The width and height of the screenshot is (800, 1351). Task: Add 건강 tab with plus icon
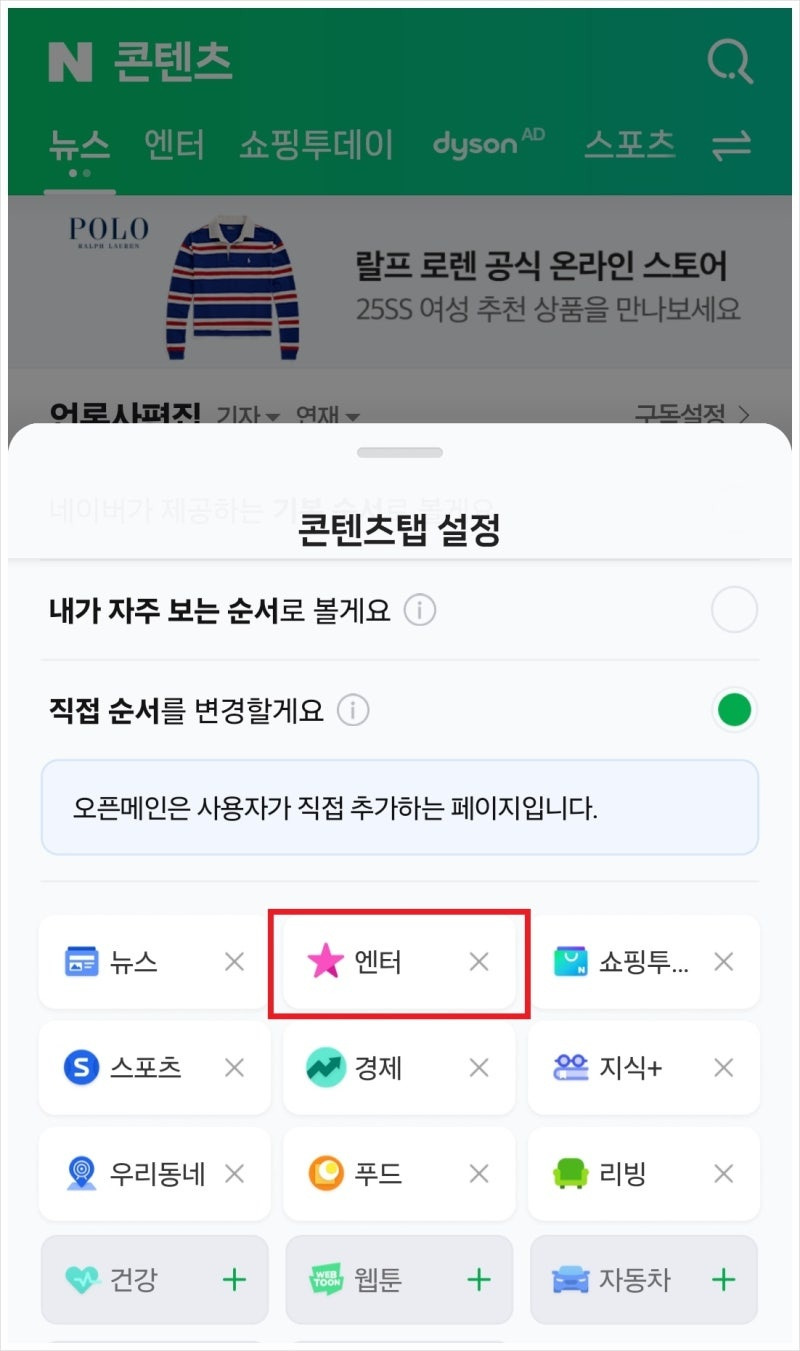click(234, 1279)
